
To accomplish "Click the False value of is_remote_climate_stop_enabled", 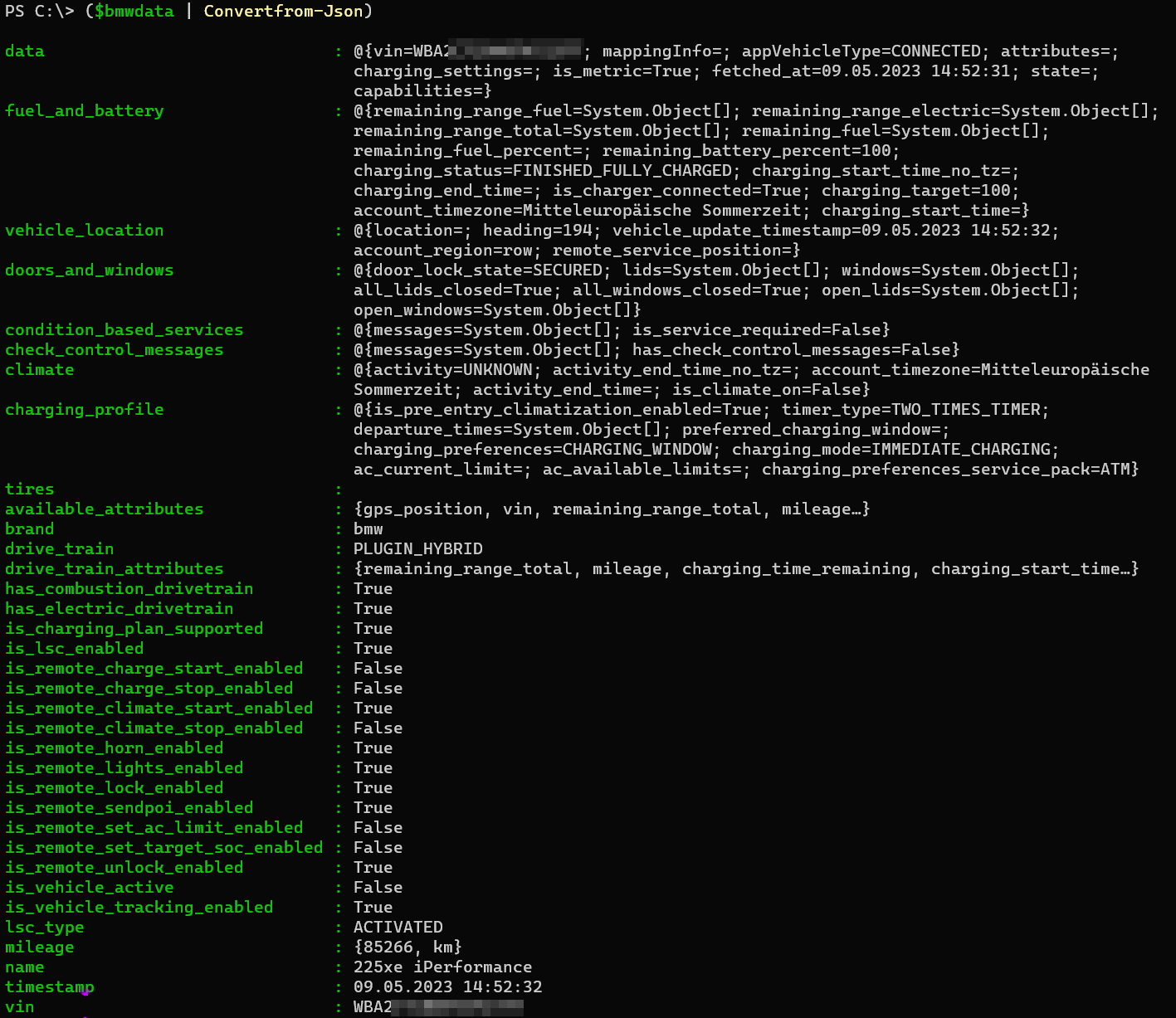I will [x=378, y=728].
